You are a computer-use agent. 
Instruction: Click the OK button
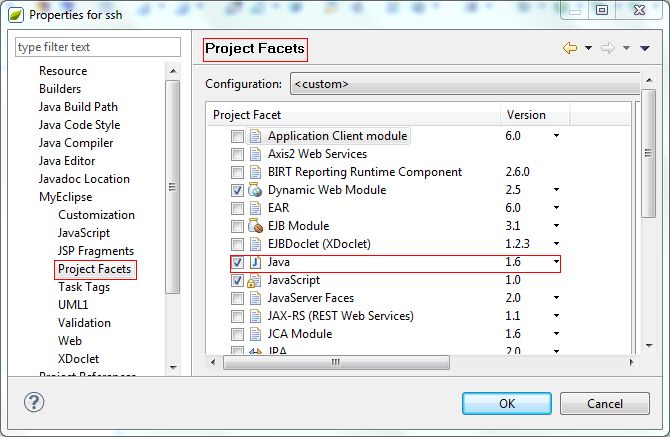[507, 404]
